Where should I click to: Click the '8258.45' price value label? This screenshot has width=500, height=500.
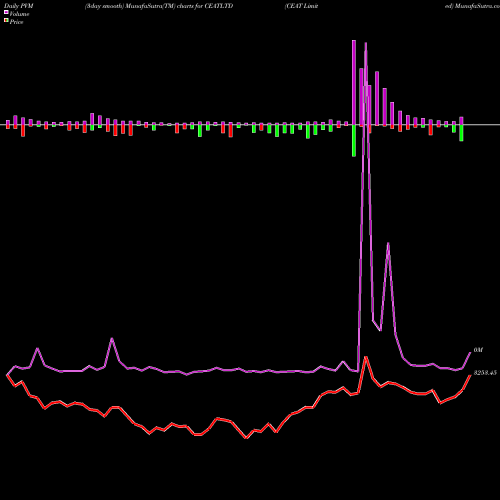(x=485, y=373)
